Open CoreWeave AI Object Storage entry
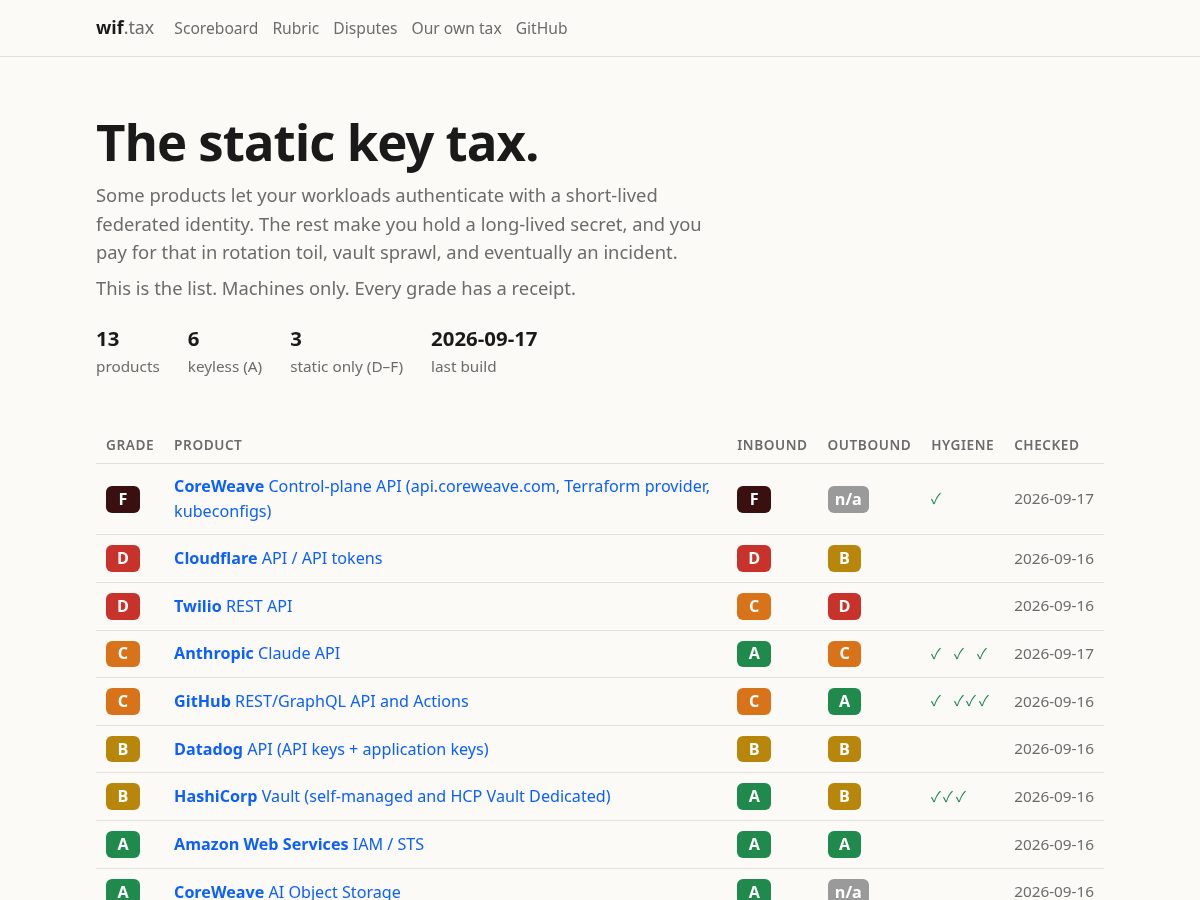This screenshot has width=1200, height=900. pos(287,891)
